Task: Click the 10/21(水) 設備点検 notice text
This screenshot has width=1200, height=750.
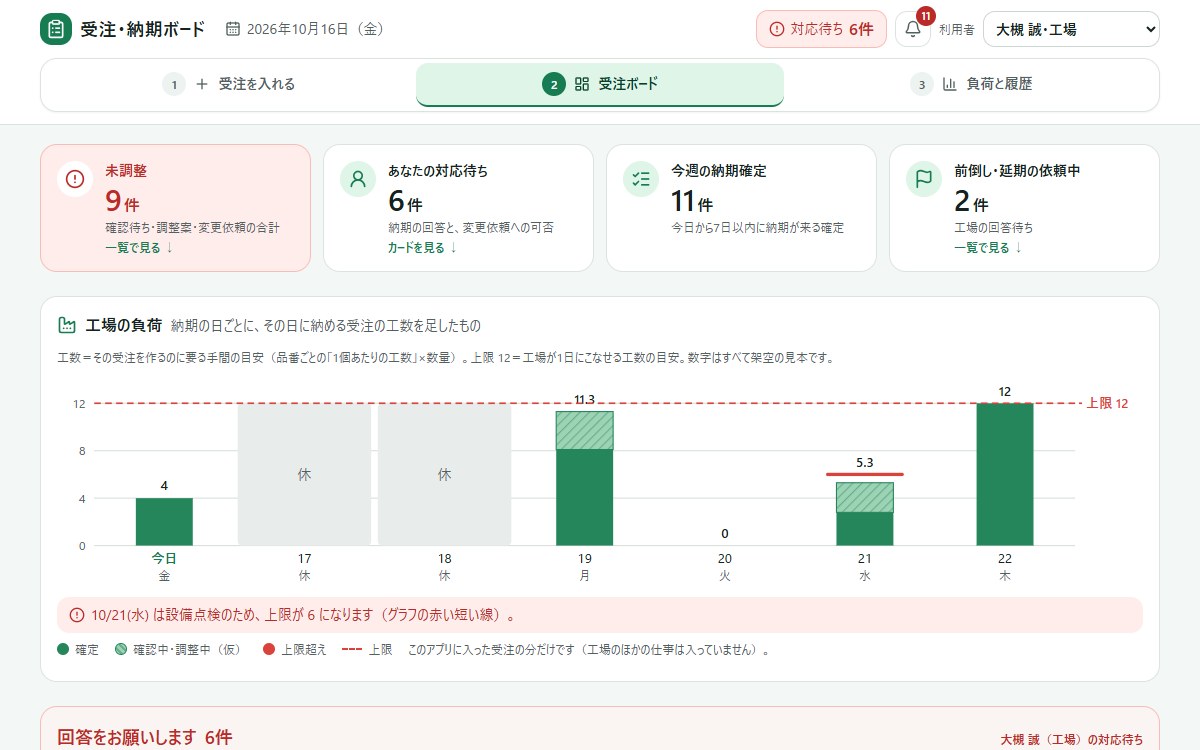Action: point(303,614)
